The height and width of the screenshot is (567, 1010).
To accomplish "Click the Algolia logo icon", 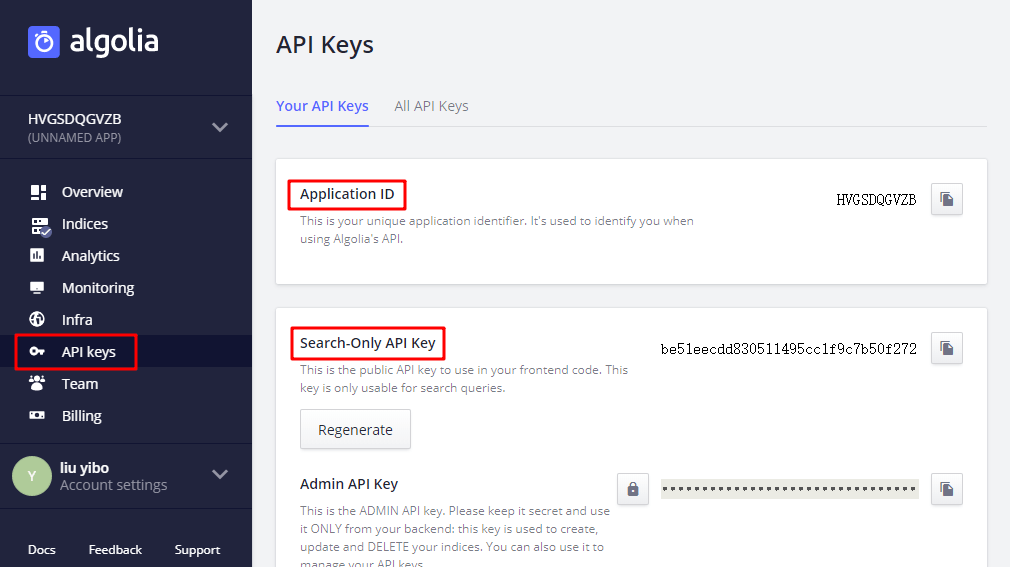I will click(44, 42).
